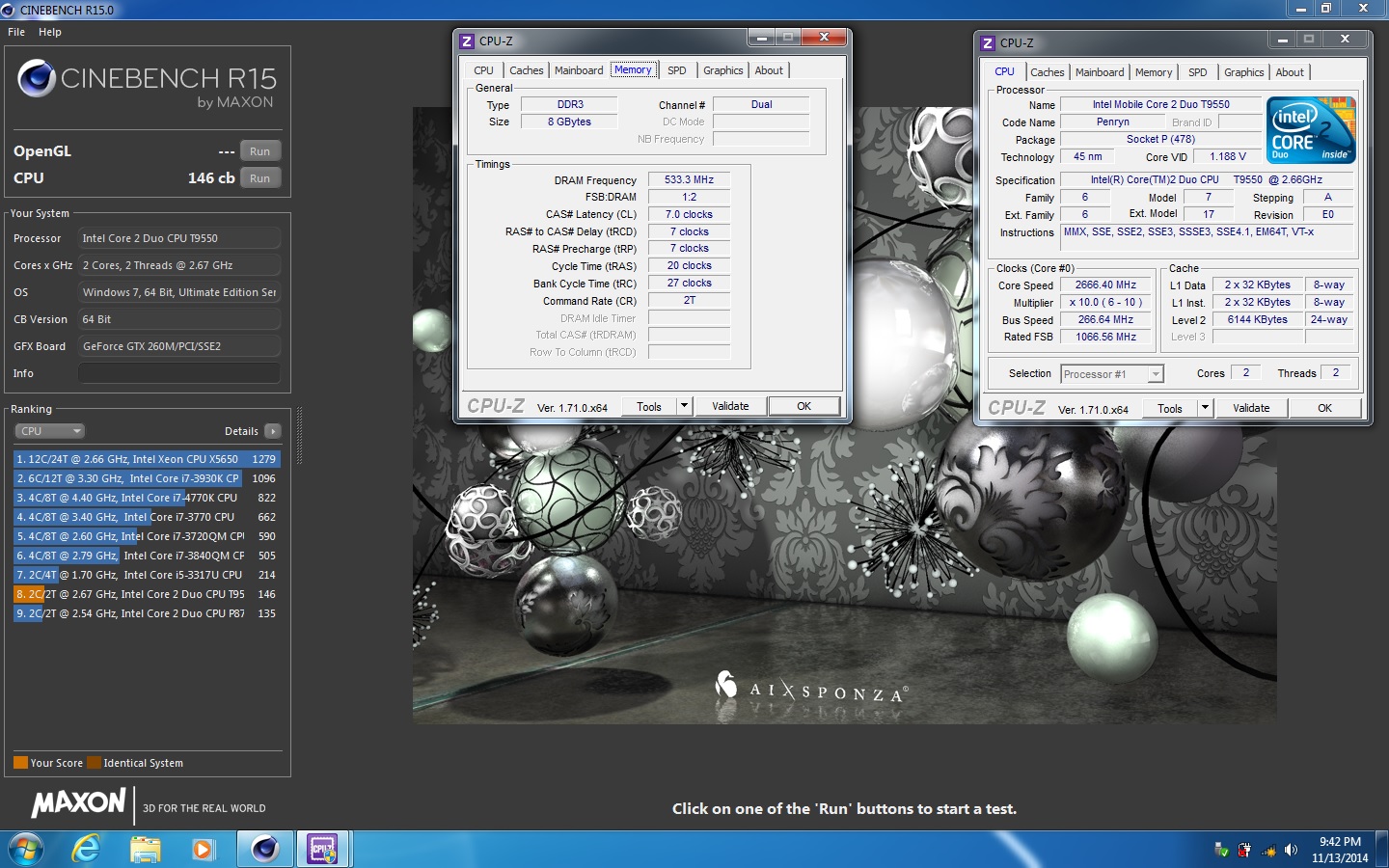
Task: Click Tools button in Memory CPU-Z window
Action: [x=649, y=406]
